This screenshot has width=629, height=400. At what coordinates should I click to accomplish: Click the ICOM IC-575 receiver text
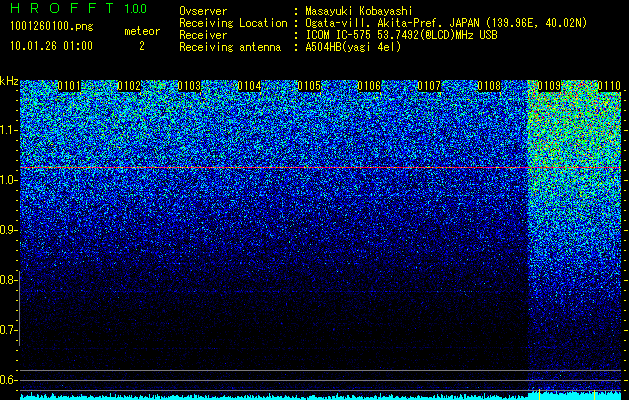click(401, 35)
